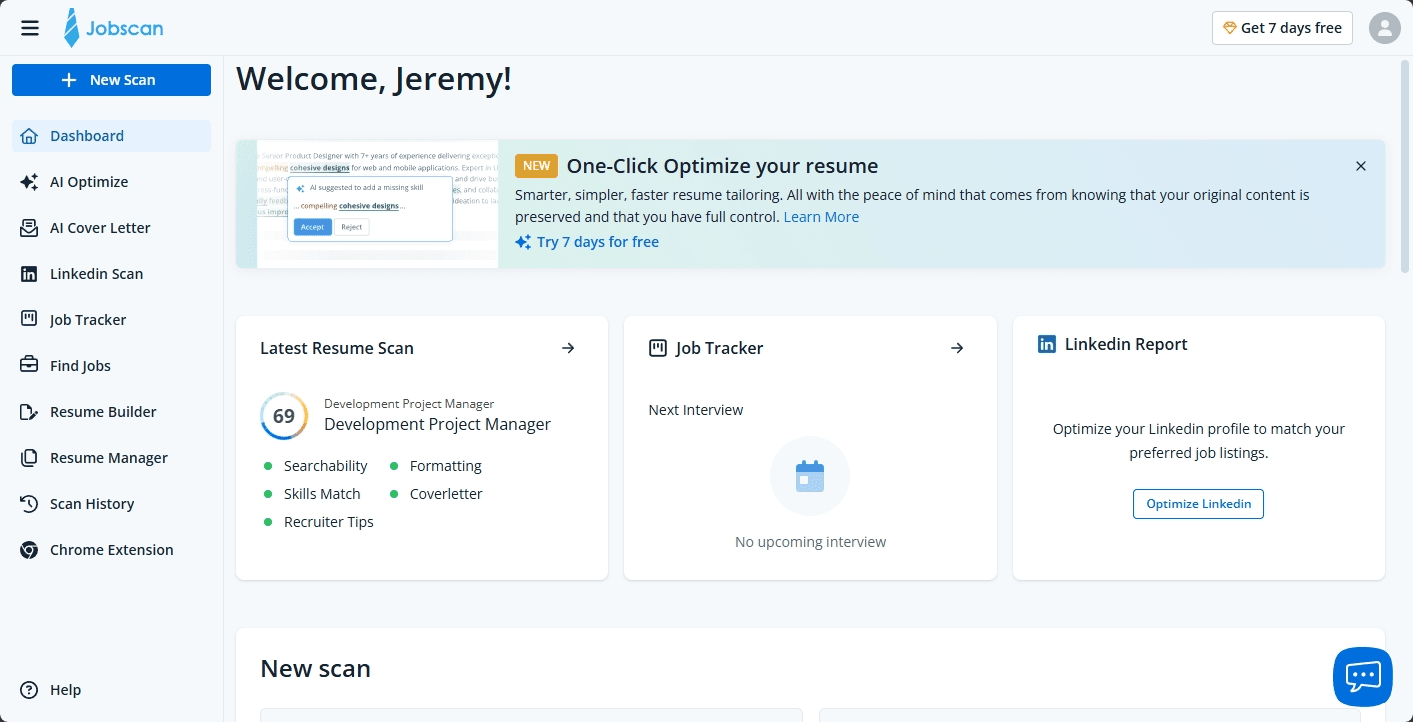Expand the Latest Resume Scan card arrow
The image size is (1413, 722).
568,348
